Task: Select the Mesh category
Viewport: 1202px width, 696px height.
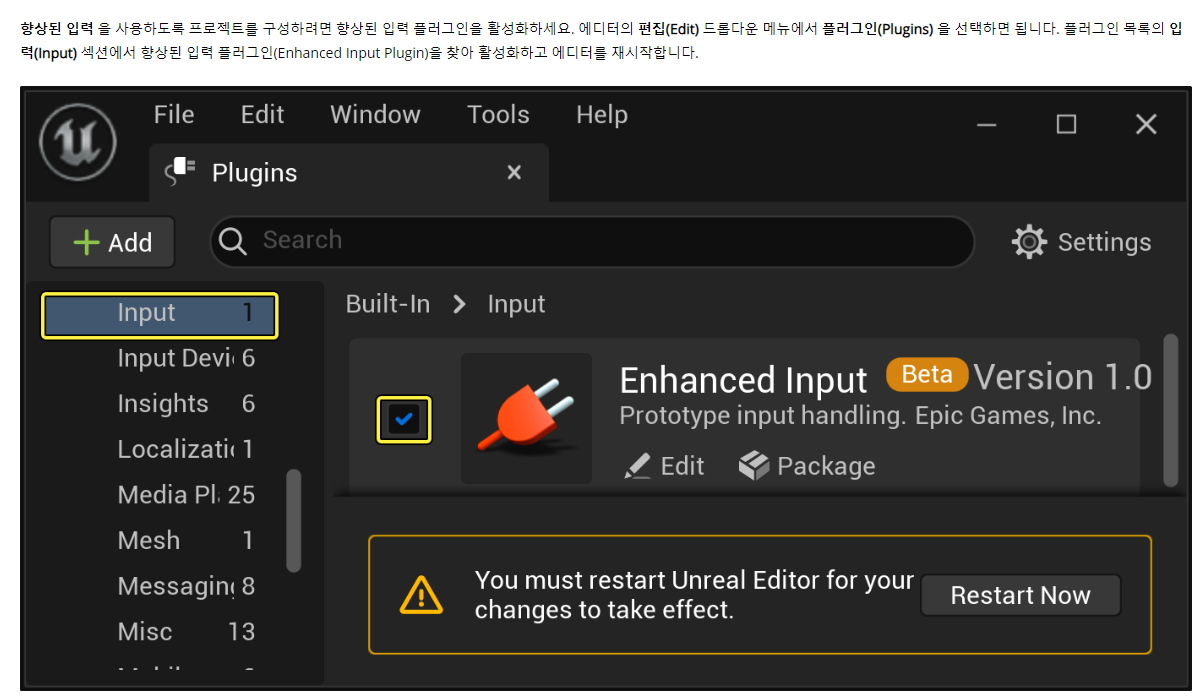Action: click(x=186, y=540)
